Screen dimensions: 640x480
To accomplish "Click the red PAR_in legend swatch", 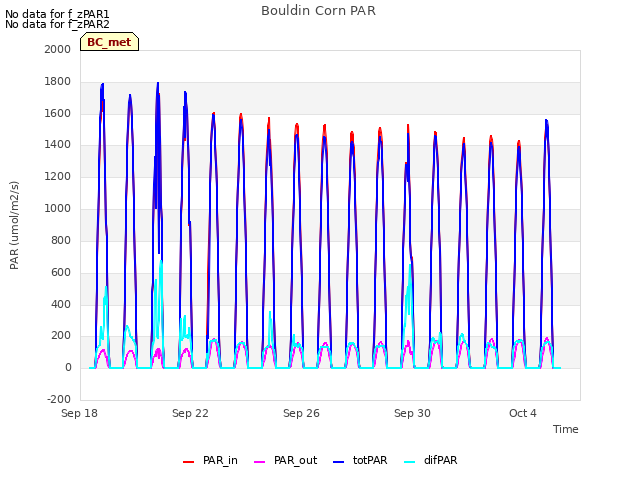I will pos(188,462).
